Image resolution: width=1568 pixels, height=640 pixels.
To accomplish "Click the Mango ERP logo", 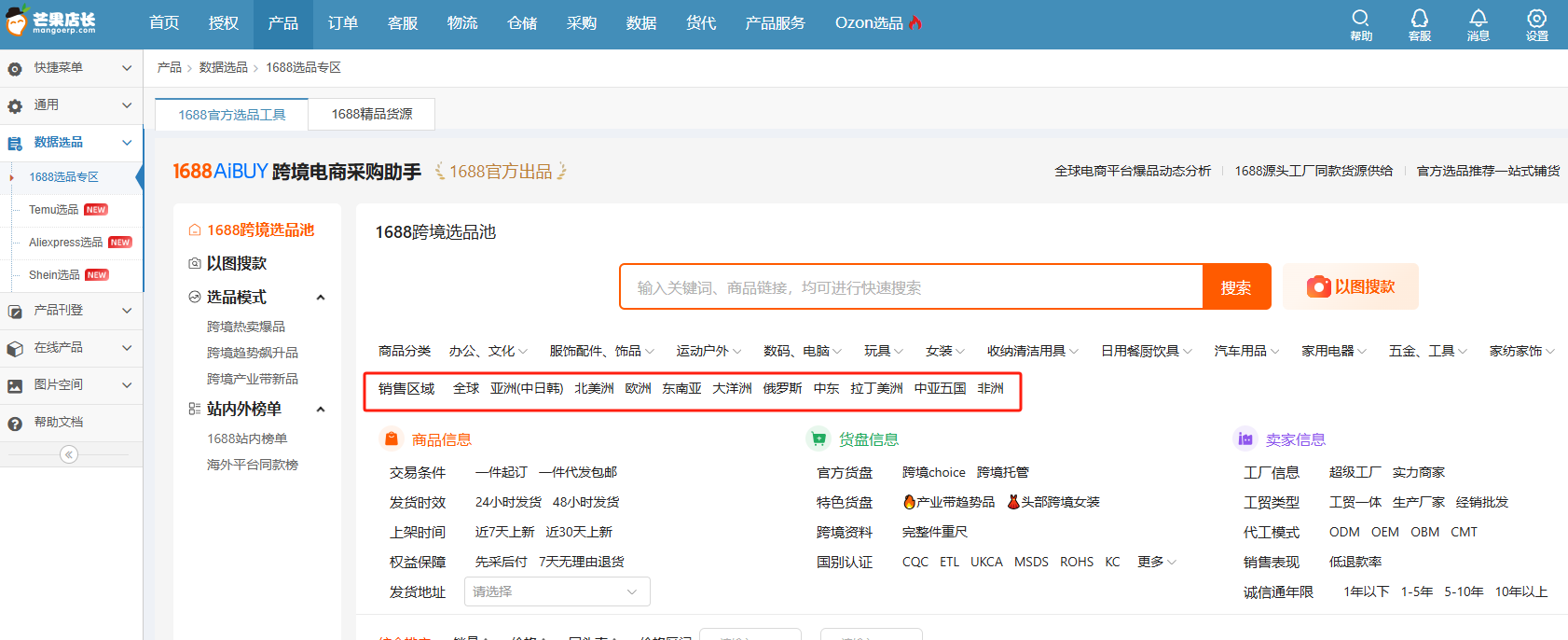I will click(x=51, y=22).
